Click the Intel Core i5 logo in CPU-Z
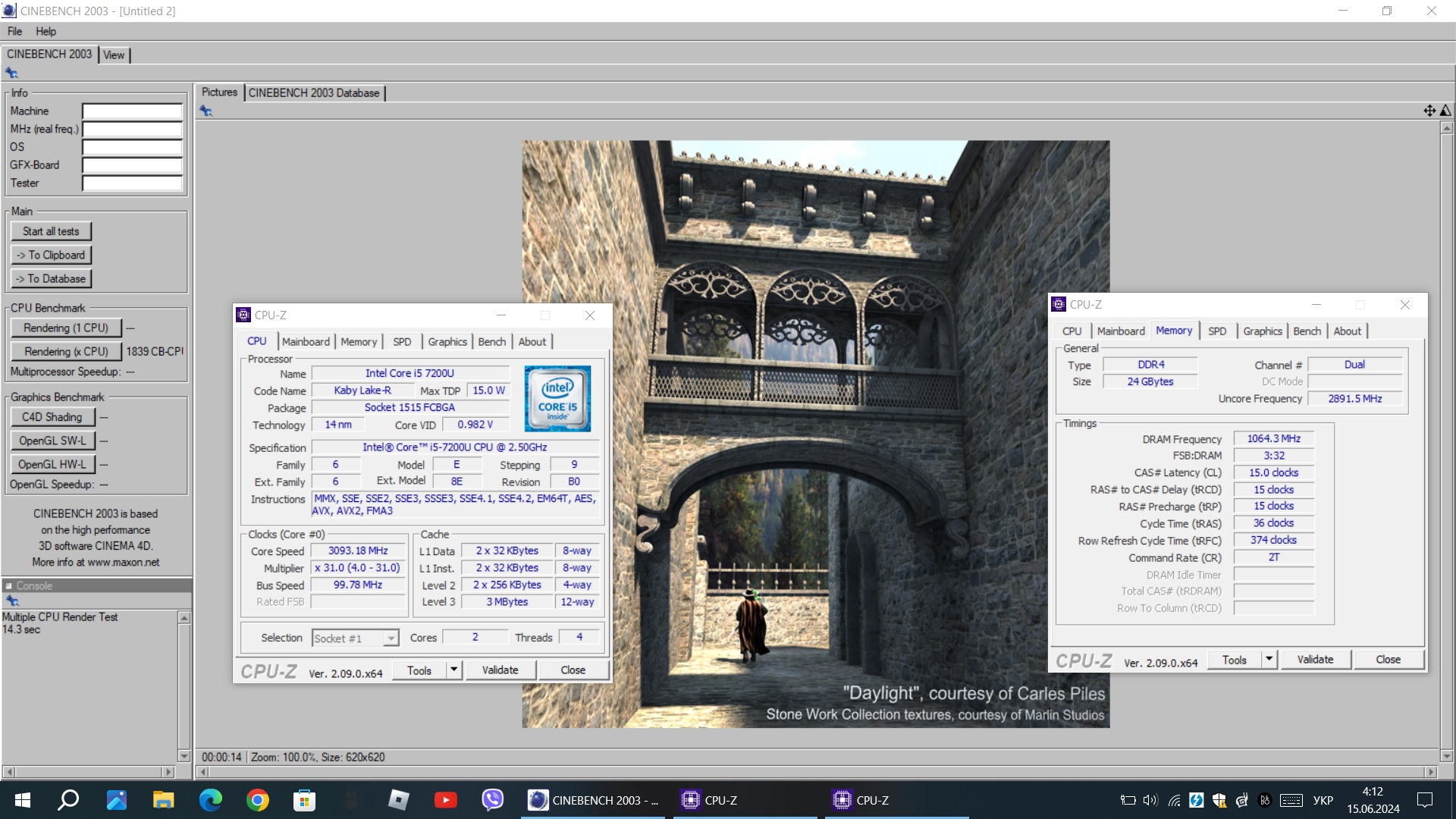Viewport: 1456px width, 819px height. [557, 399]
